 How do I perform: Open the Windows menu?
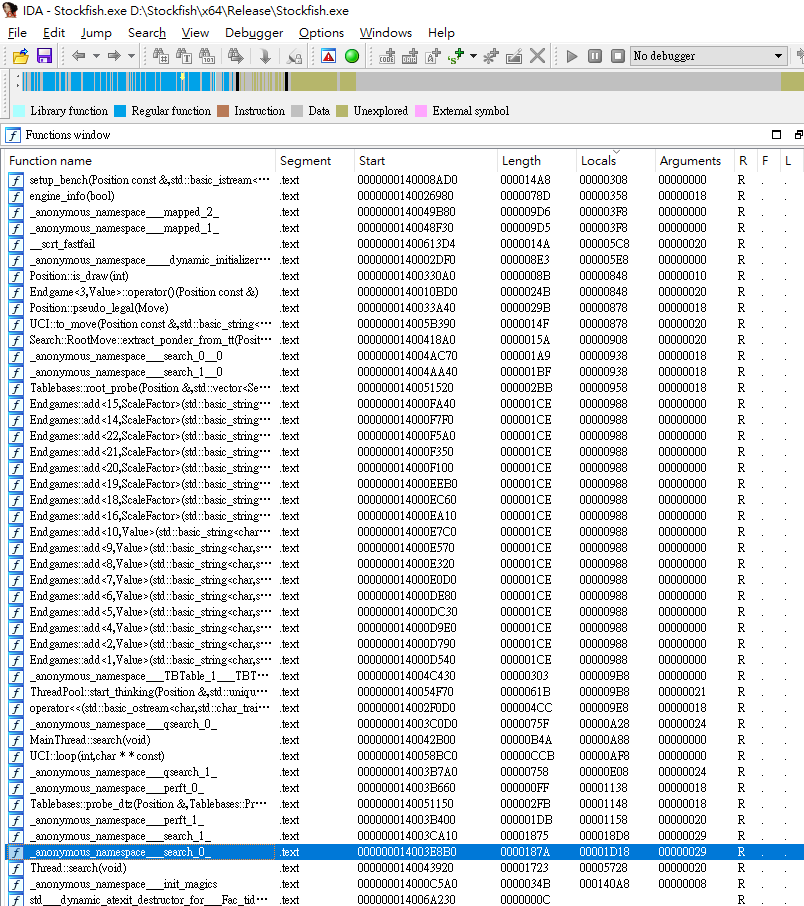[x=386, y=33]
